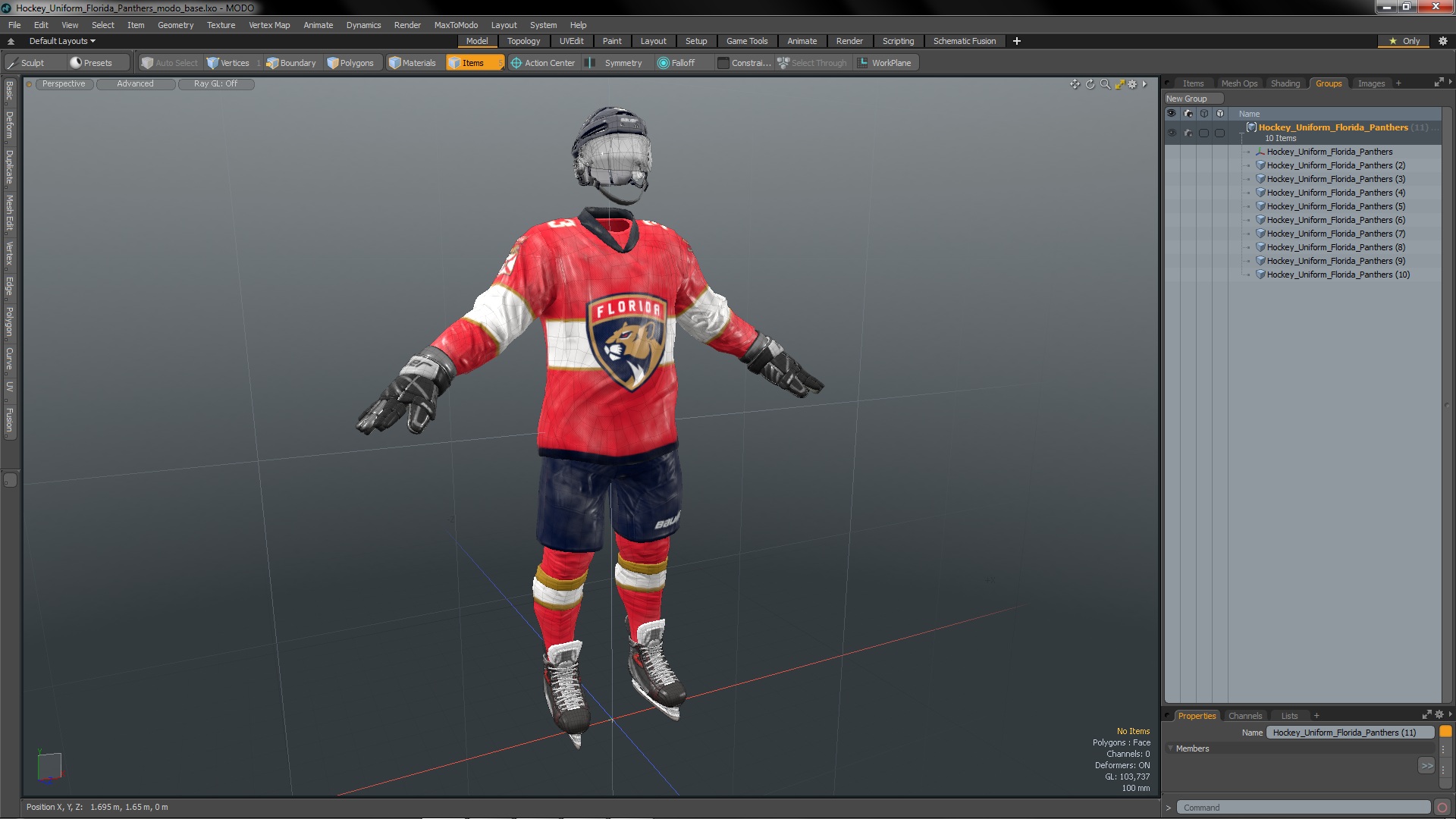Expand the Groups panel to fullscreen
Viewport: 1456px width, 819px height.
[x=1439, y=83]
